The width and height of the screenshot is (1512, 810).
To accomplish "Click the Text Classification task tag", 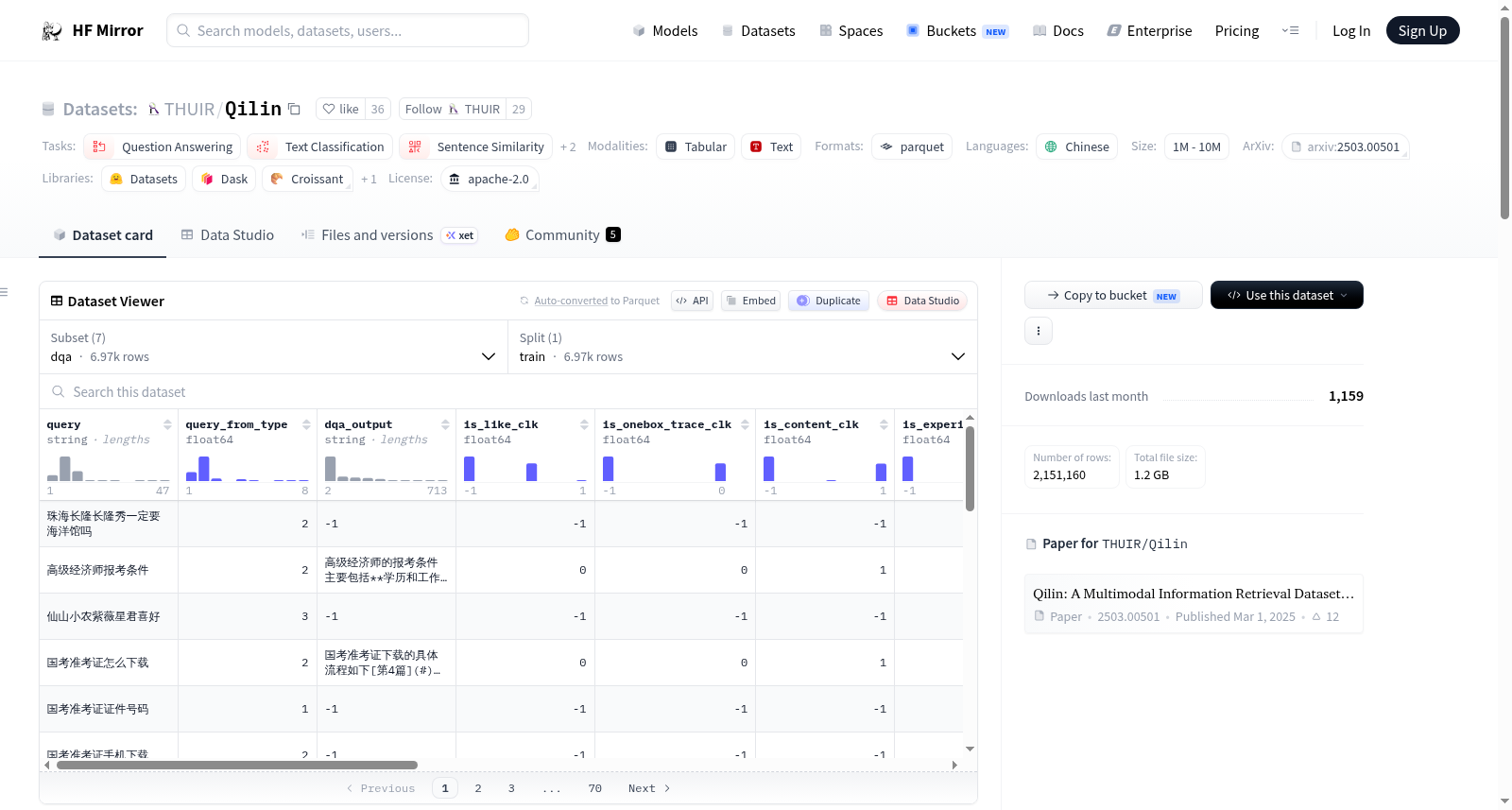I will point(321,146).
